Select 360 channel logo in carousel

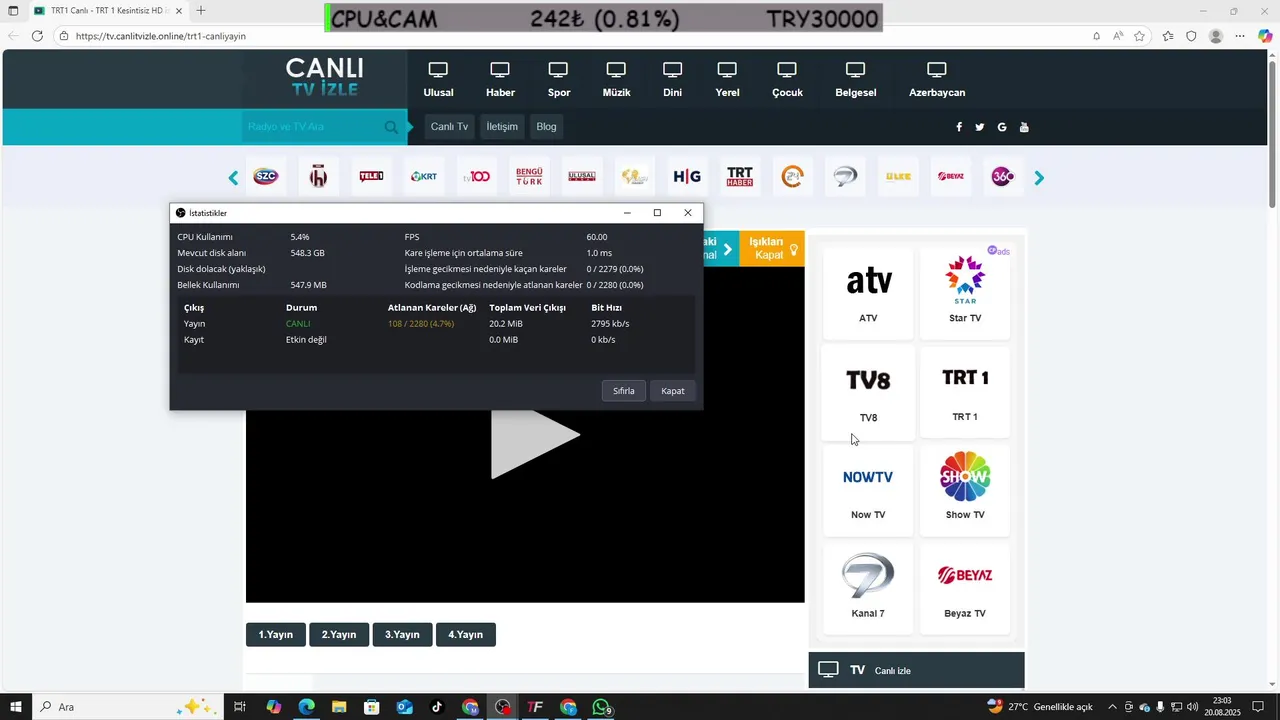point(1003,177)
